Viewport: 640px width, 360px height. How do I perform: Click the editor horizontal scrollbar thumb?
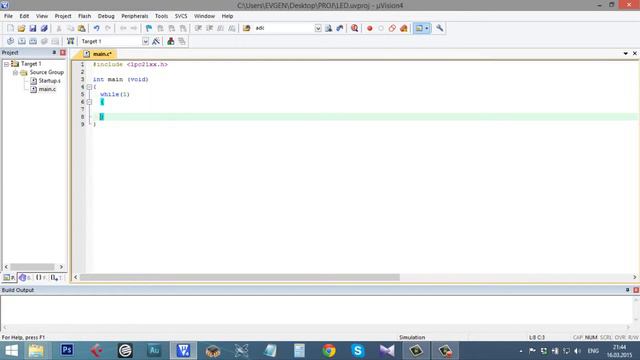tap(240, 277)
